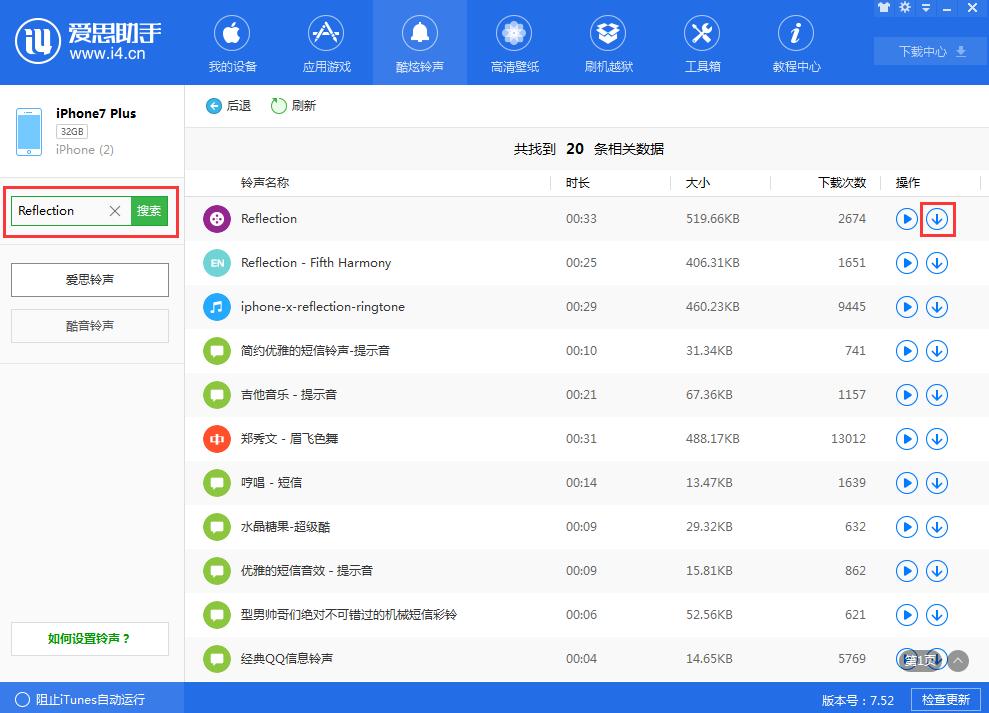Viewport: 989px width, 713px height.
Task: Open the 工具箱 toolbox section
Action: (701, 42)
